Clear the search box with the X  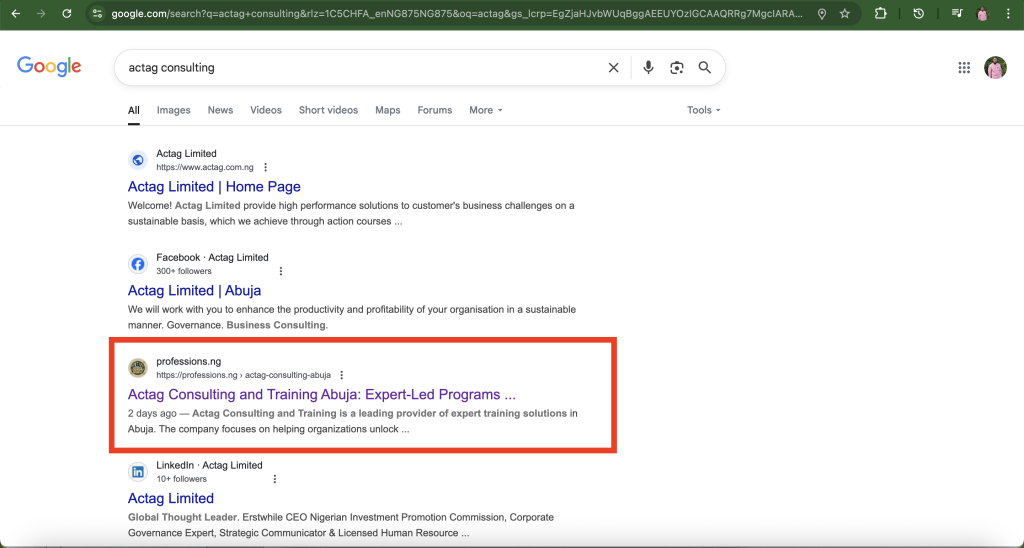(613, 67)
